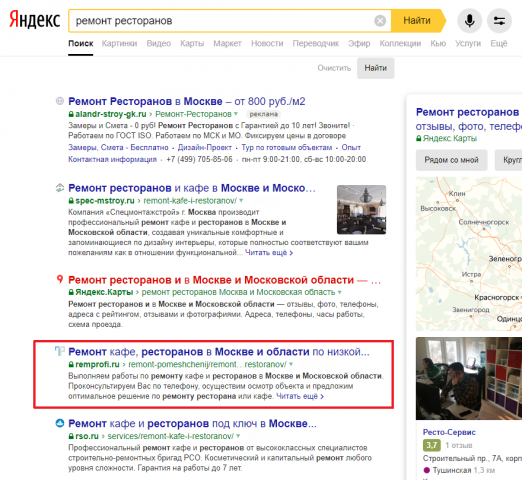Open the remprofi.ru domain link
The width and height of the screenshot is (522, 480).
tap(97, 364)
